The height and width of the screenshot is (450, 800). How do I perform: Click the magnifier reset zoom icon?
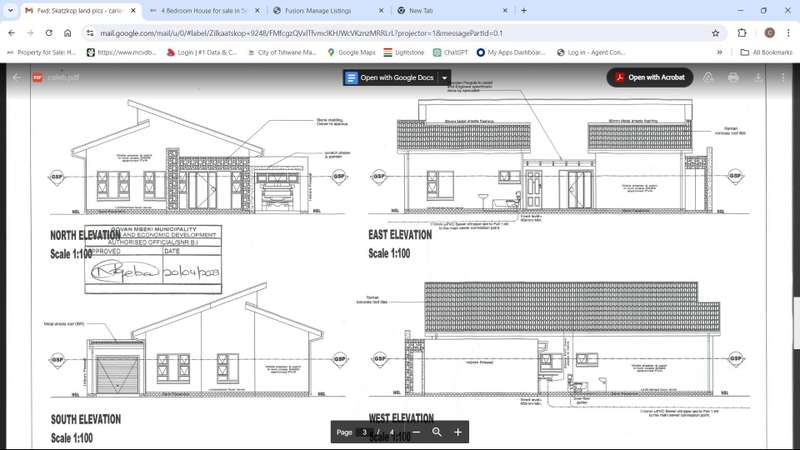tap(437, 432)
